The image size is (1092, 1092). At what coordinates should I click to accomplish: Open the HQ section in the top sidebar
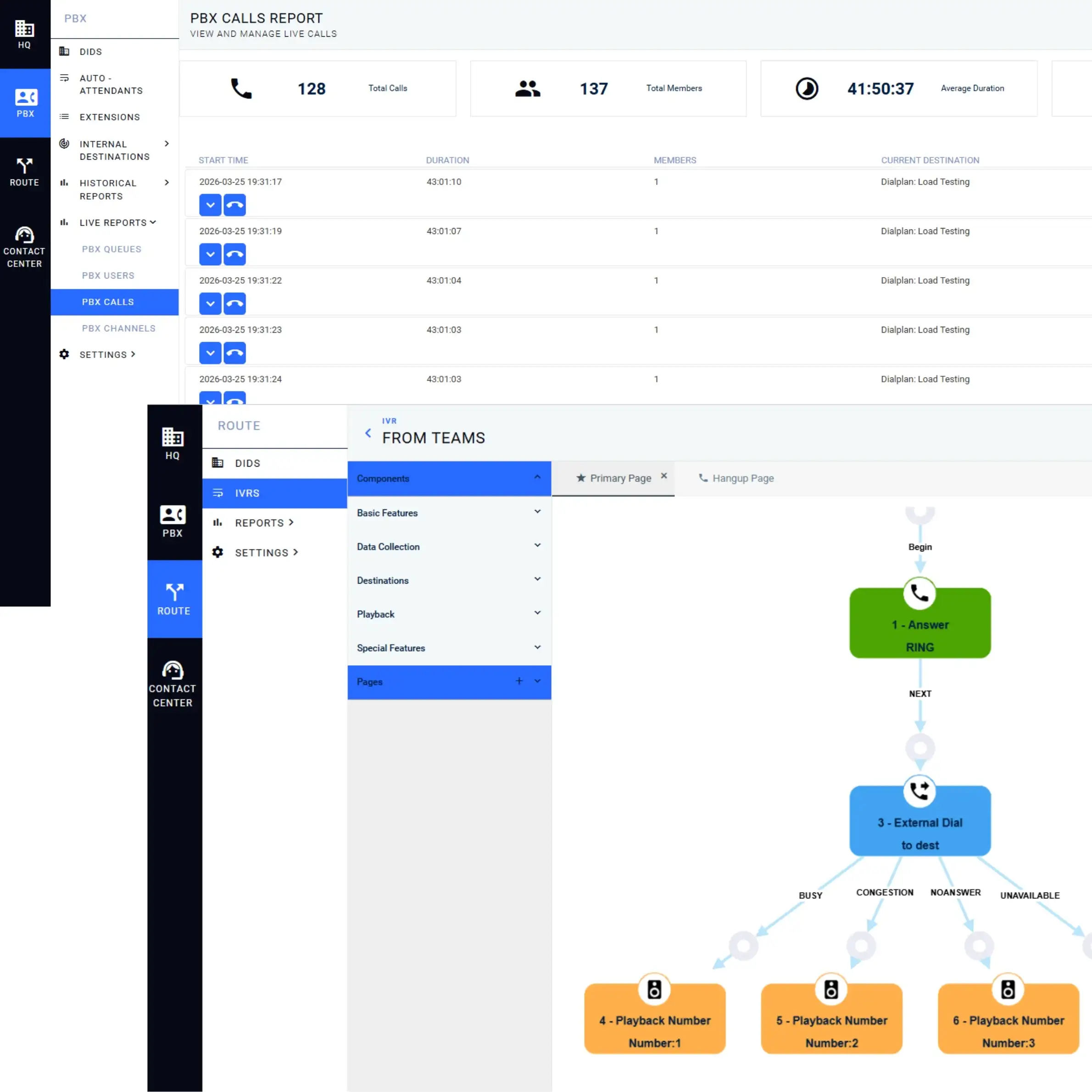point(24,34)
